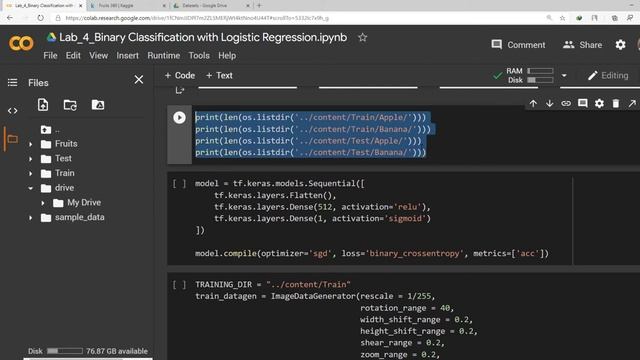The width and height of the screenshot is (640, 360).
Task: Delete the selected cell
Action: point(616,104)
